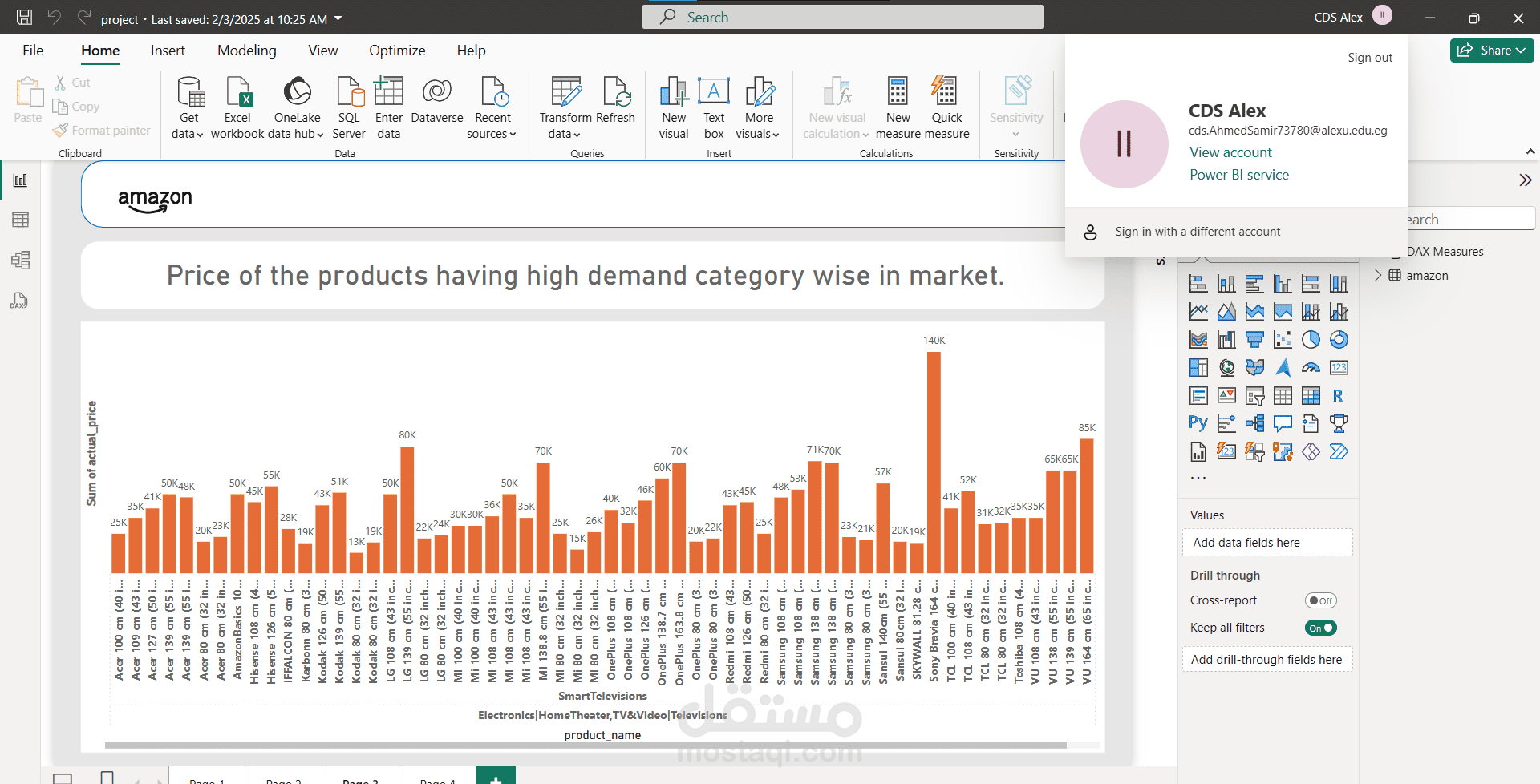
Task: Click the double-chevron pane collapse arrow
Action: click(x=1526, y=180)
